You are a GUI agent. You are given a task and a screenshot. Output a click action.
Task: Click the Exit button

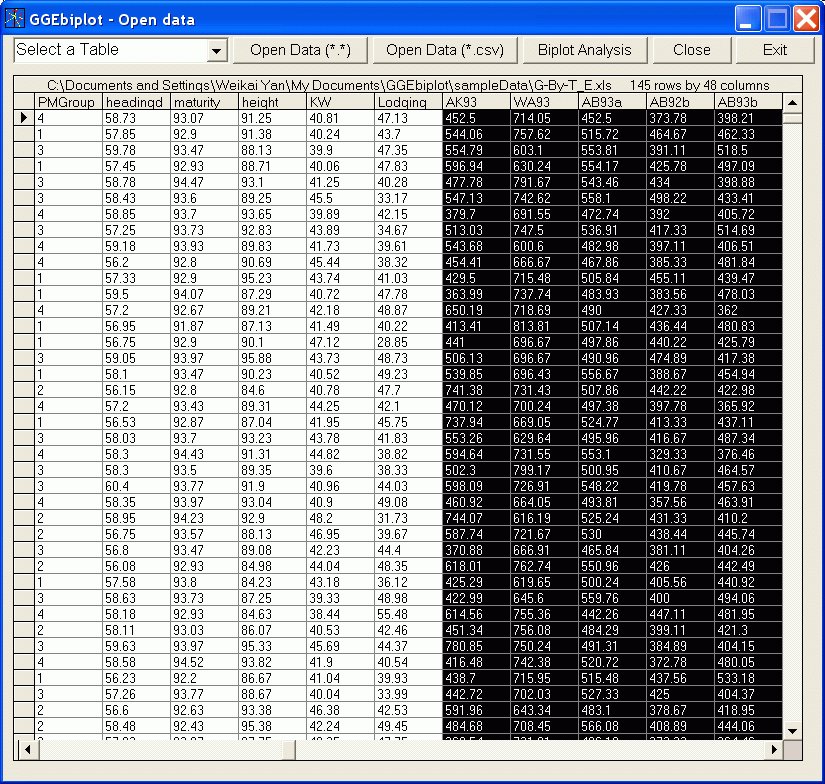click(x=775, y=50)
